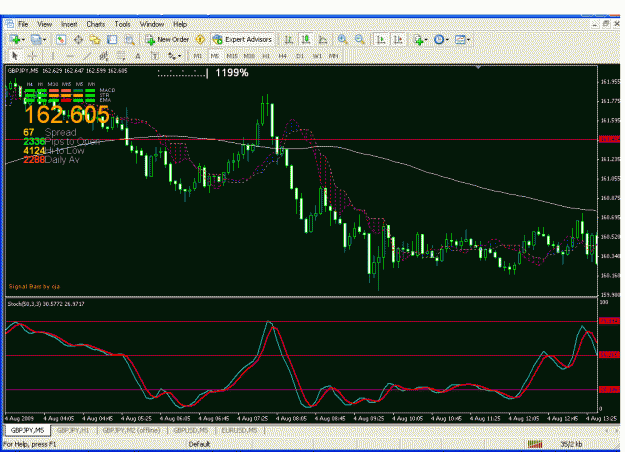The width and height of the screenshot is (625, 452).
Task: Open the Insert menu
Action: pos(69,24)
